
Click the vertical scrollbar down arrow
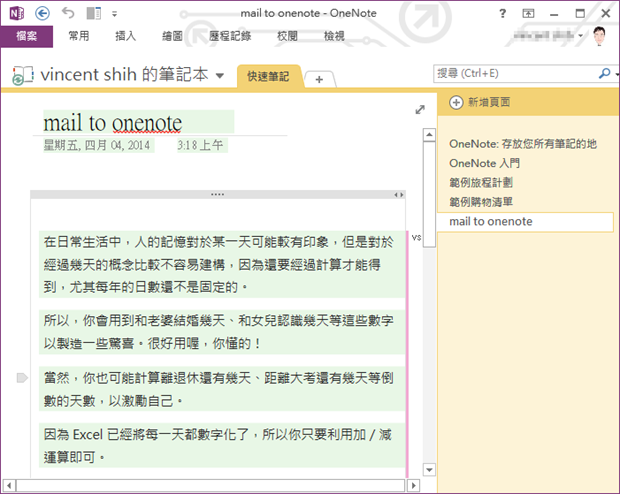pyautogui.click(x=429, y=469)
